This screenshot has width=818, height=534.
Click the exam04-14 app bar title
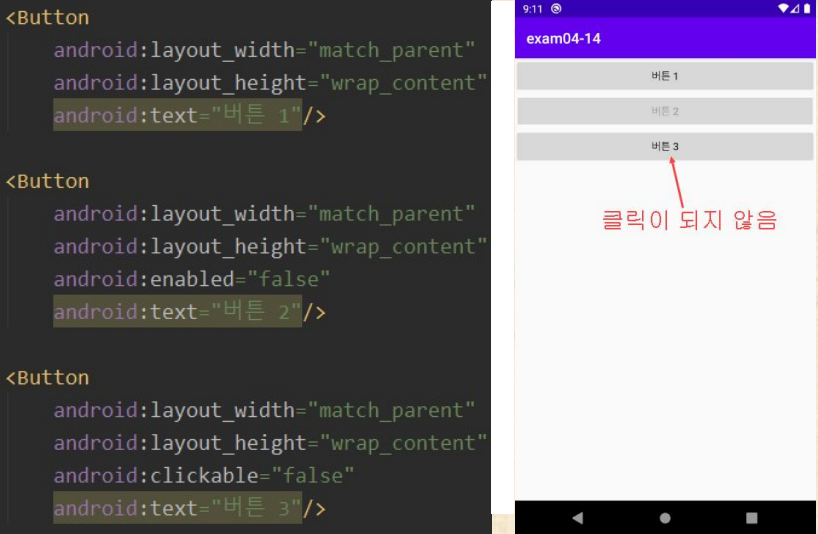click(563, 39)
